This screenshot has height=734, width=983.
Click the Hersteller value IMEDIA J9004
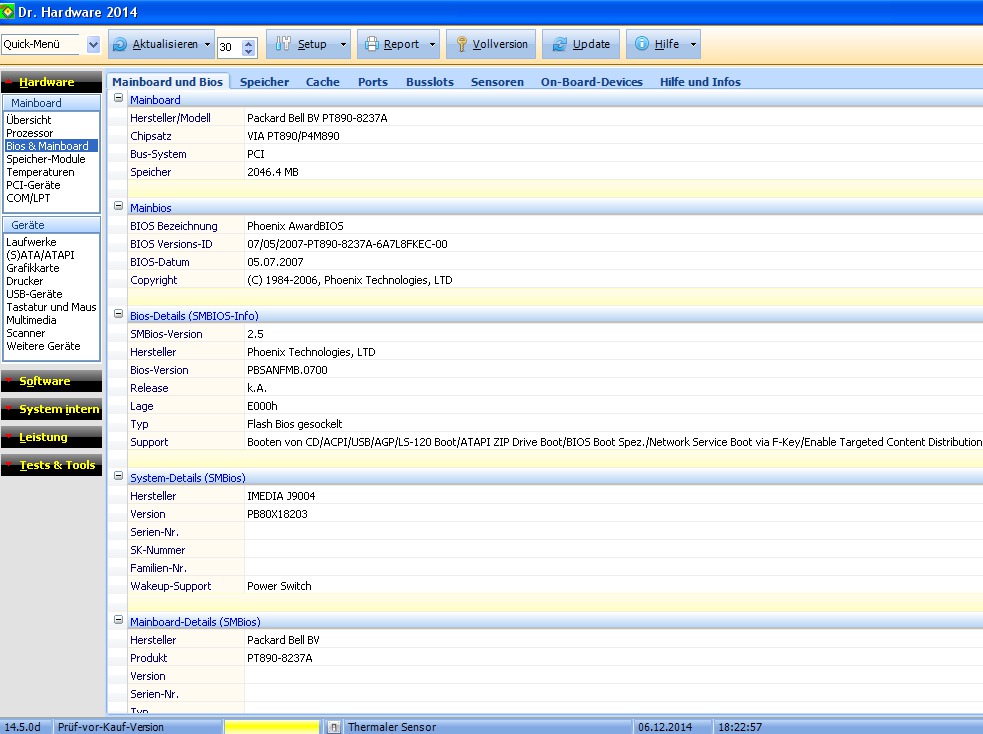point(281,496)
